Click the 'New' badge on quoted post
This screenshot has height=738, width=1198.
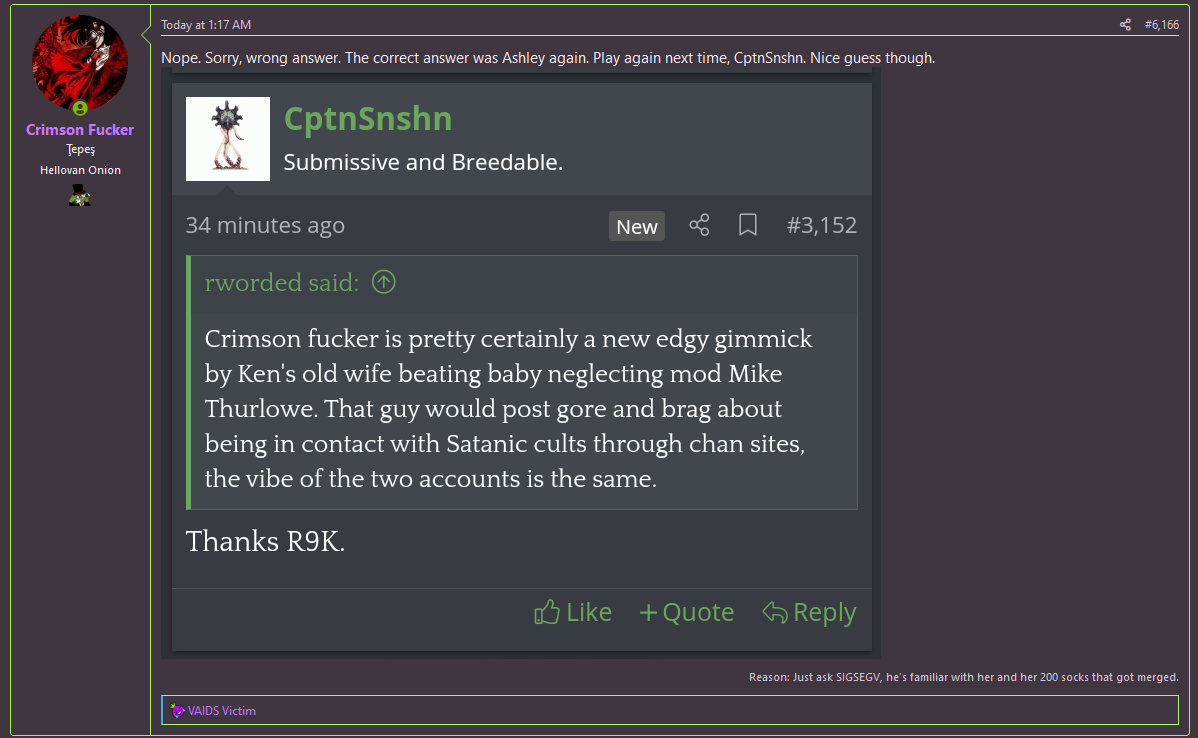(637, 226)
